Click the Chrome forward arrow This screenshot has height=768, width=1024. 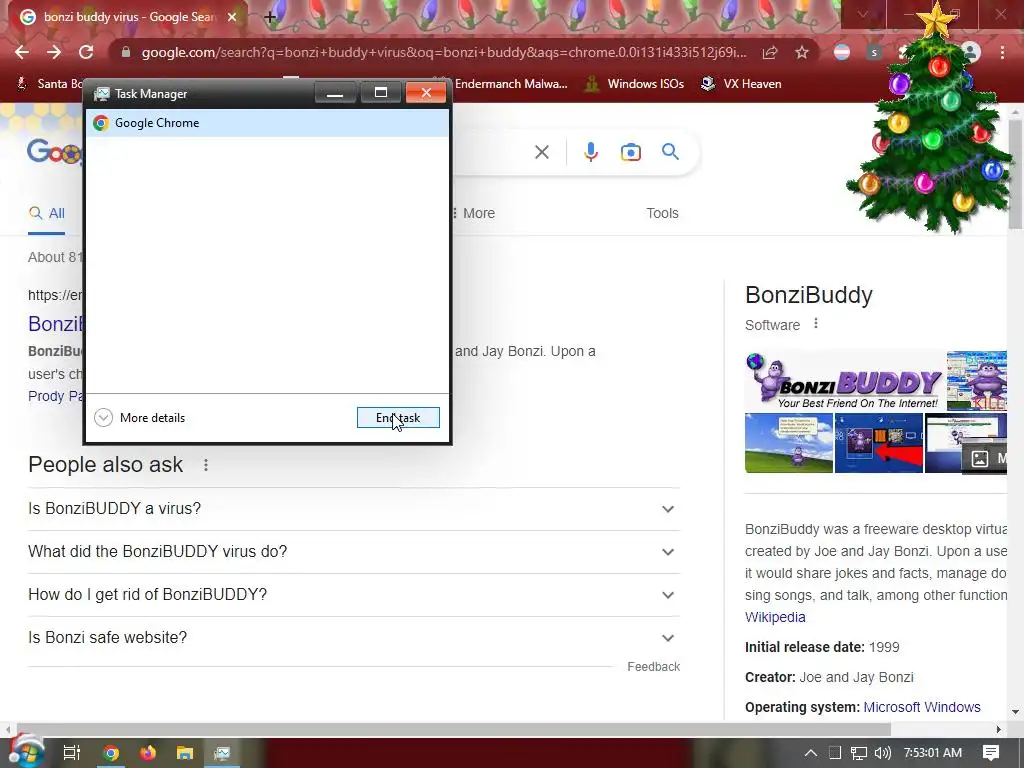click(x=54, y=52)
